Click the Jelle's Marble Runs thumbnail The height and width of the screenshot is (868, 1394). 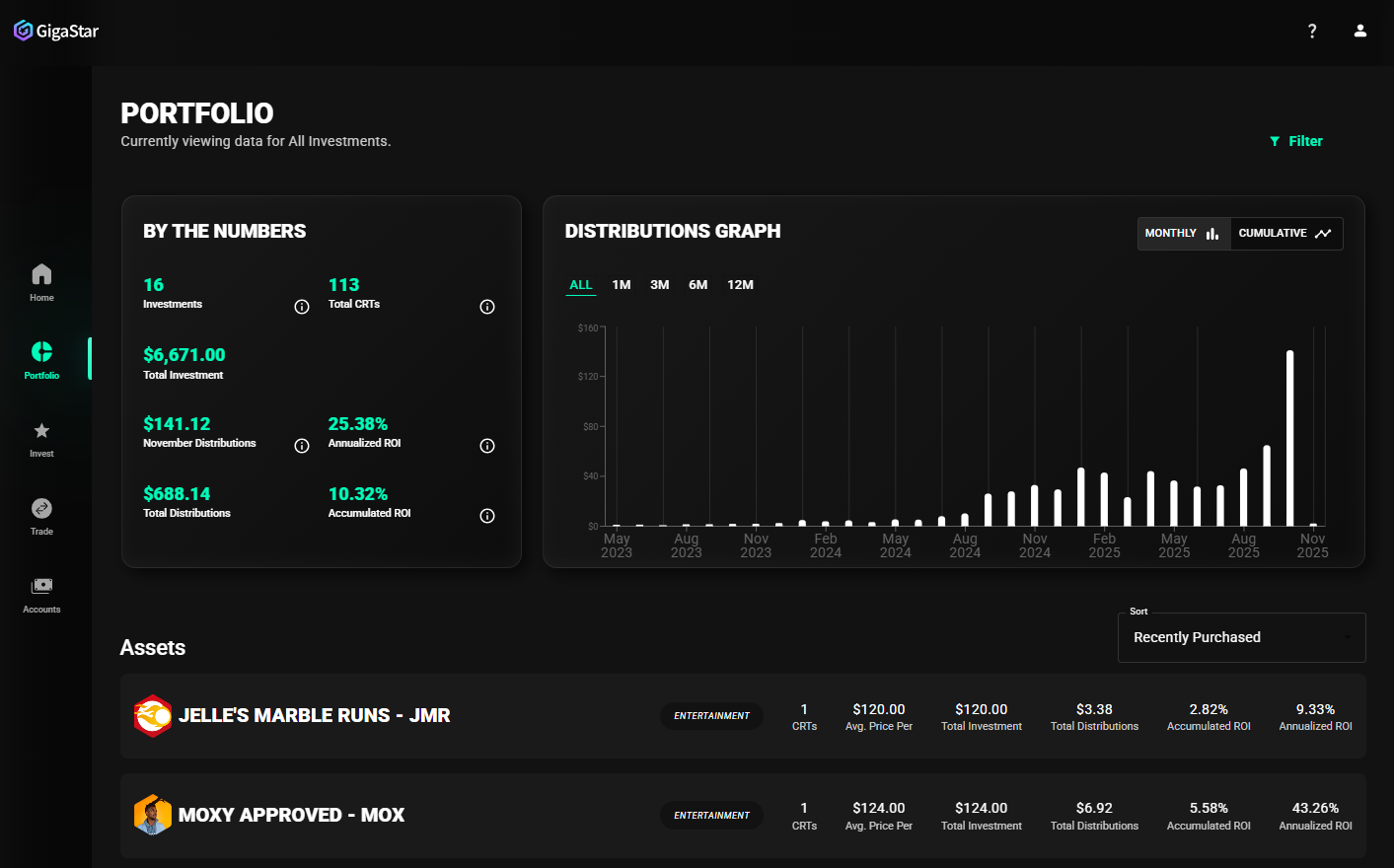(153, 715)
